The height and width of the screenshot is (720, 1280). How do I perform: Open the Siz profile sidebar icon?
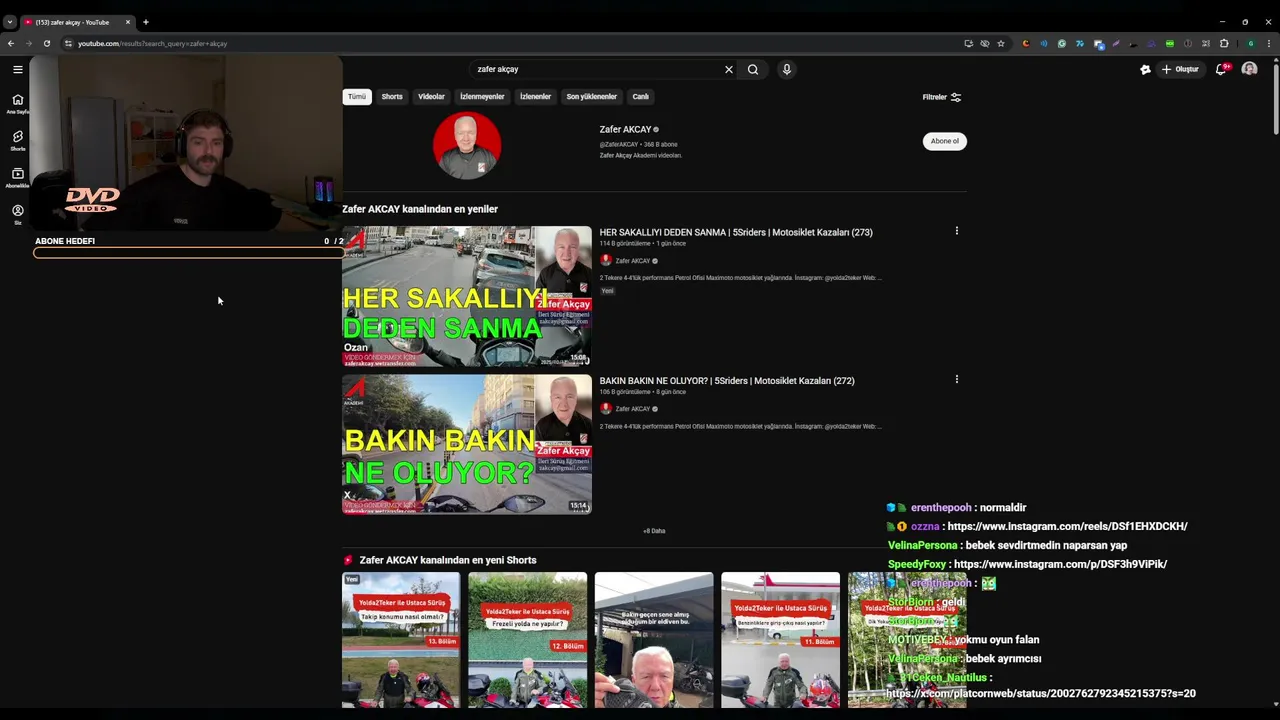(17, 215)
